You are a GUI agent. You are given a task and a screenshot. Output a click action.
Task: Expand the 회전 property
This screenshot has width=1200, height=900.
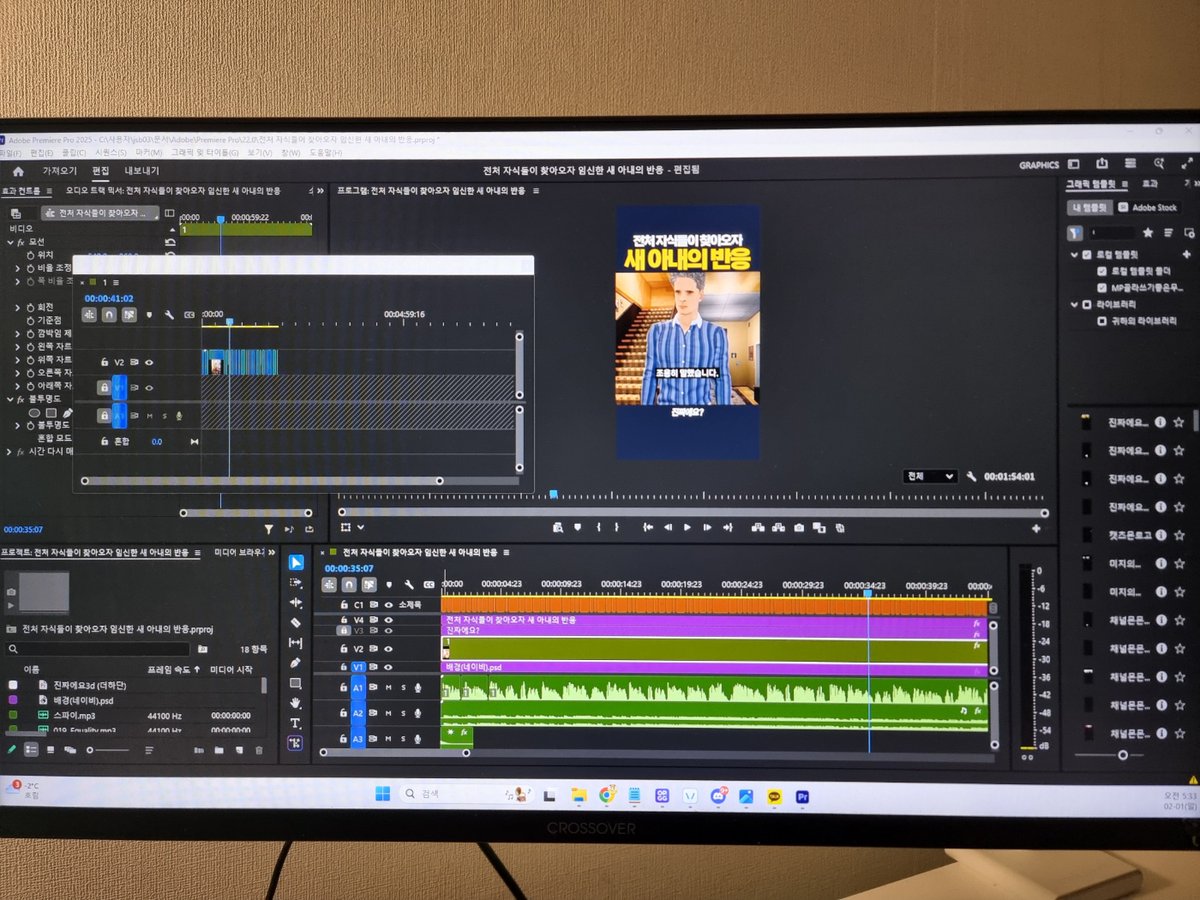coord(17,307)
